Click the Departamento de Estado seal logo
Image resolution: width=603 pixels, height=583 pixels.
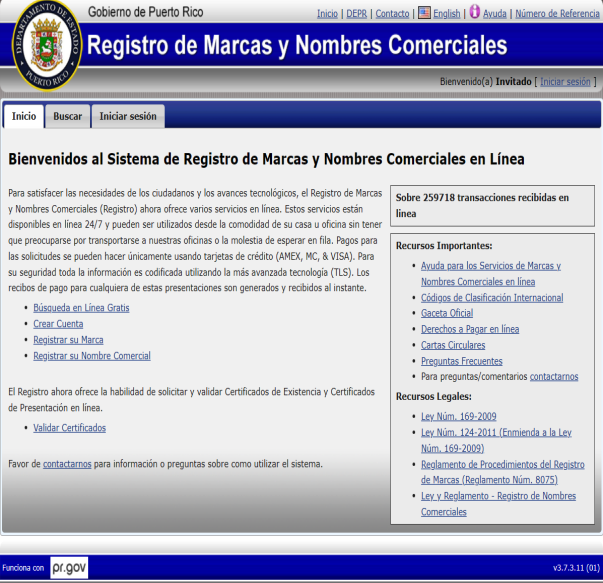tap(47, 46)
